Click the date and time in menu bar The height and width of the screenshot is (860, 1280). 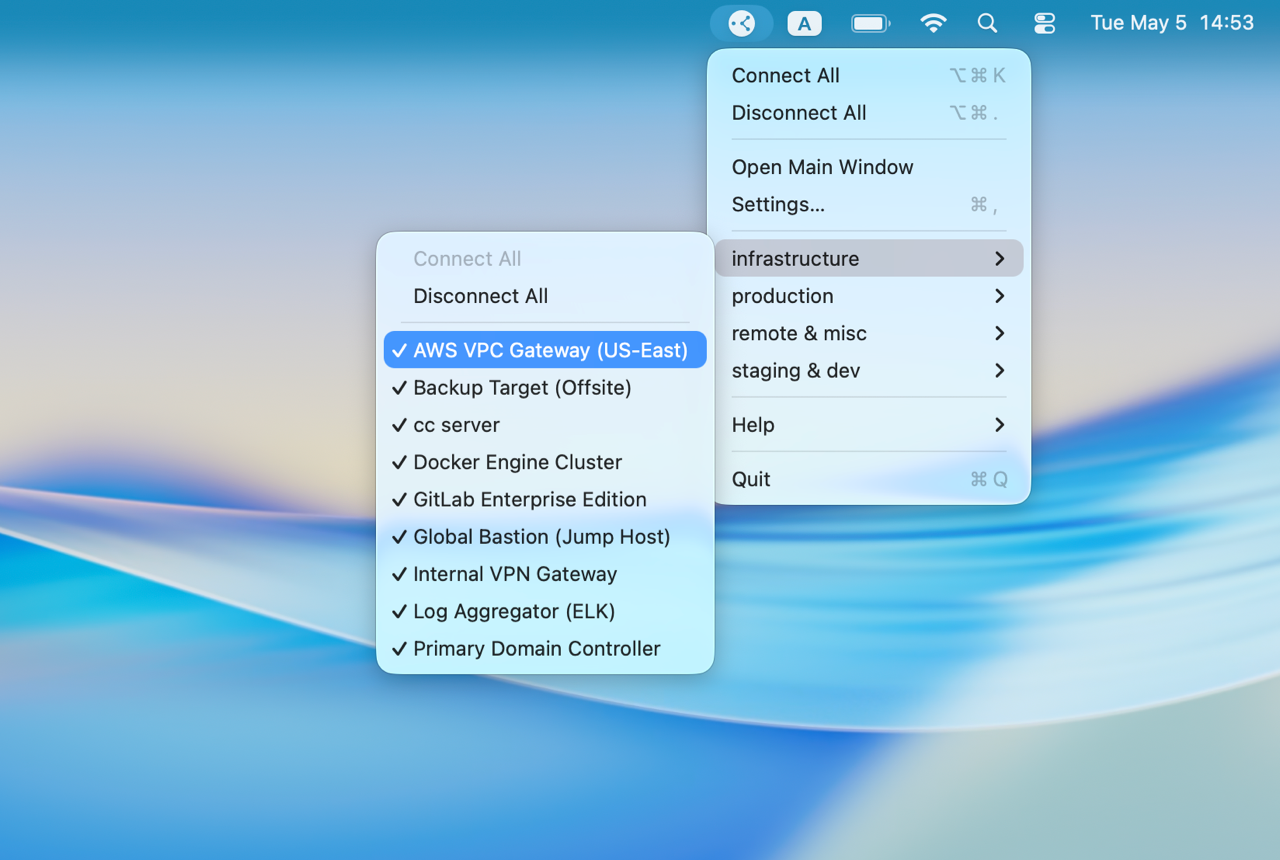coord(1172,23)
